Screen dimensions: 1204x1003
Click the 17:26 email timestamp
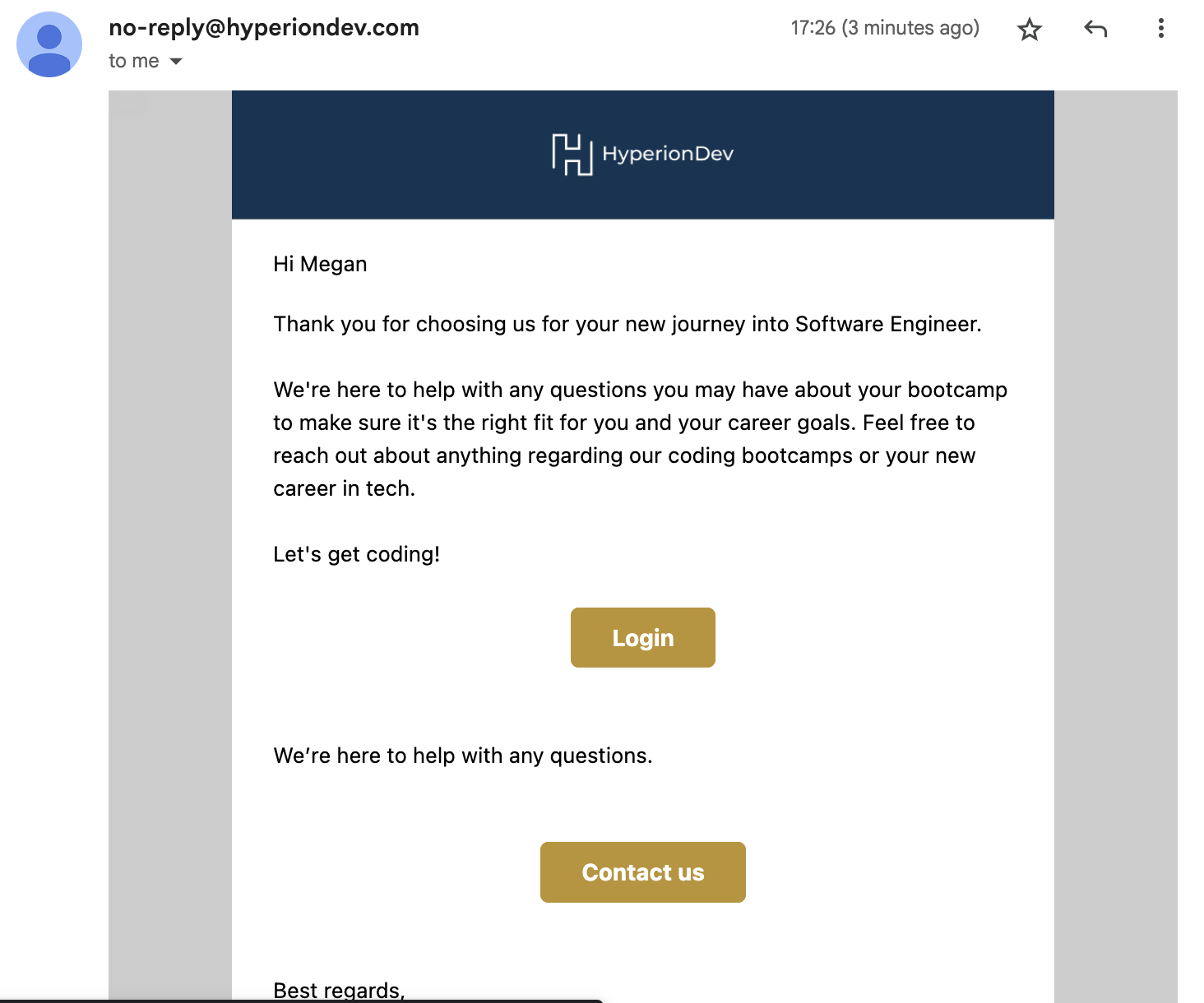click(884, 28)
